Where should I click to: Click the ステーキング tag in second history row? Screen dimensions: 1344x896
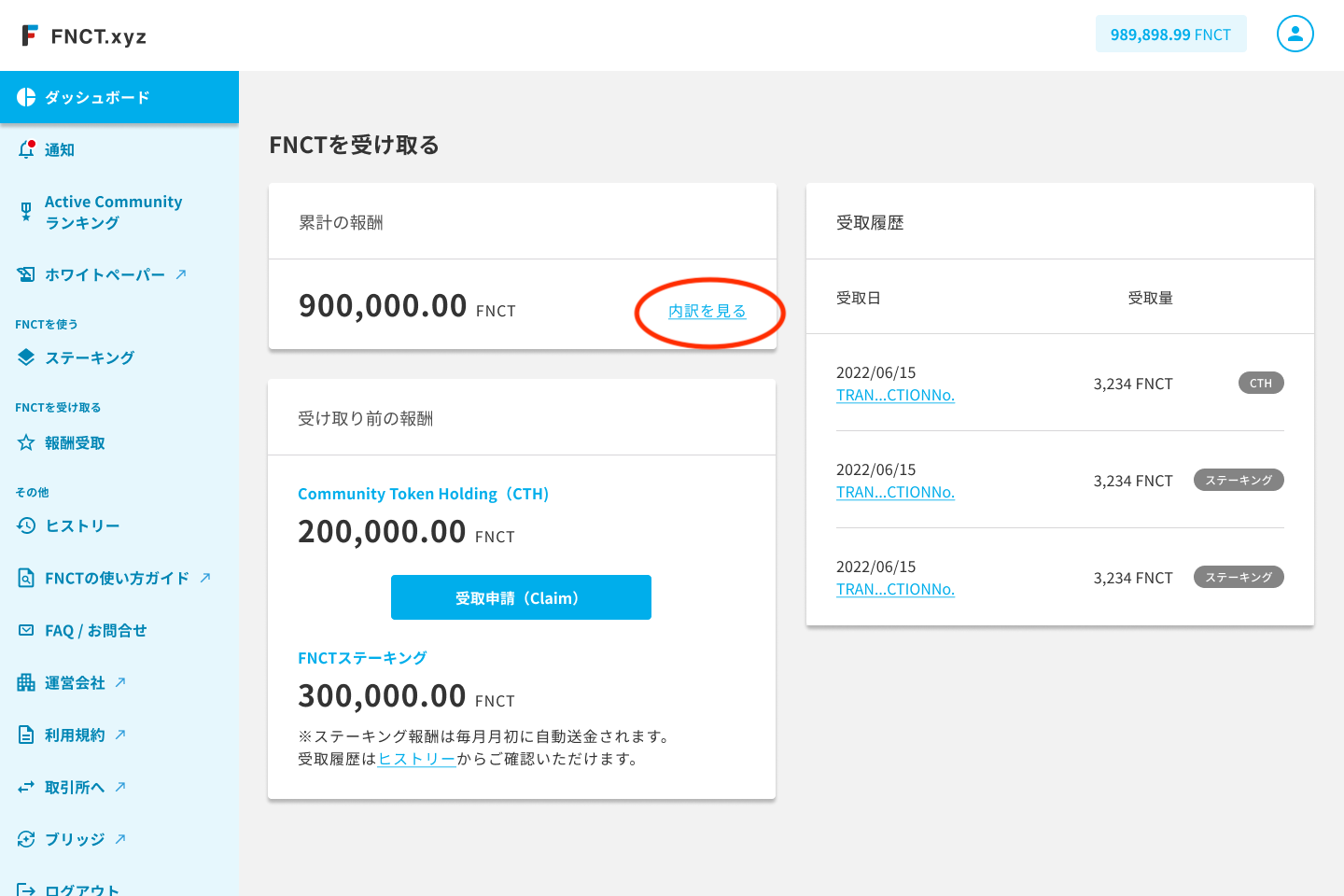(1239, 480)
